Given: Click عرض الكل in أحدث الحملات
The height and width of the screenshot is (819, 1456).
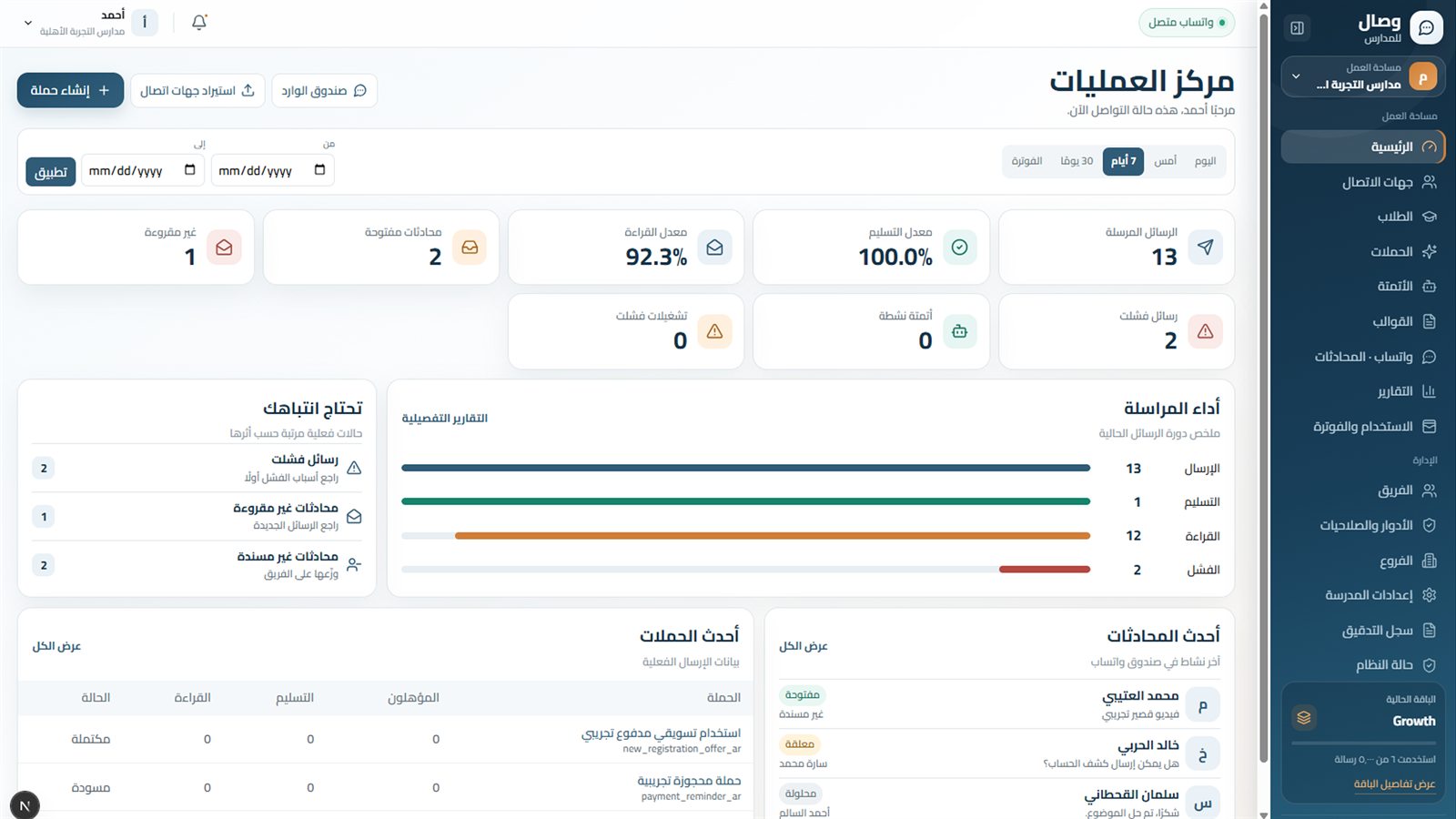Looking at the screenshot, I should 56,646.
